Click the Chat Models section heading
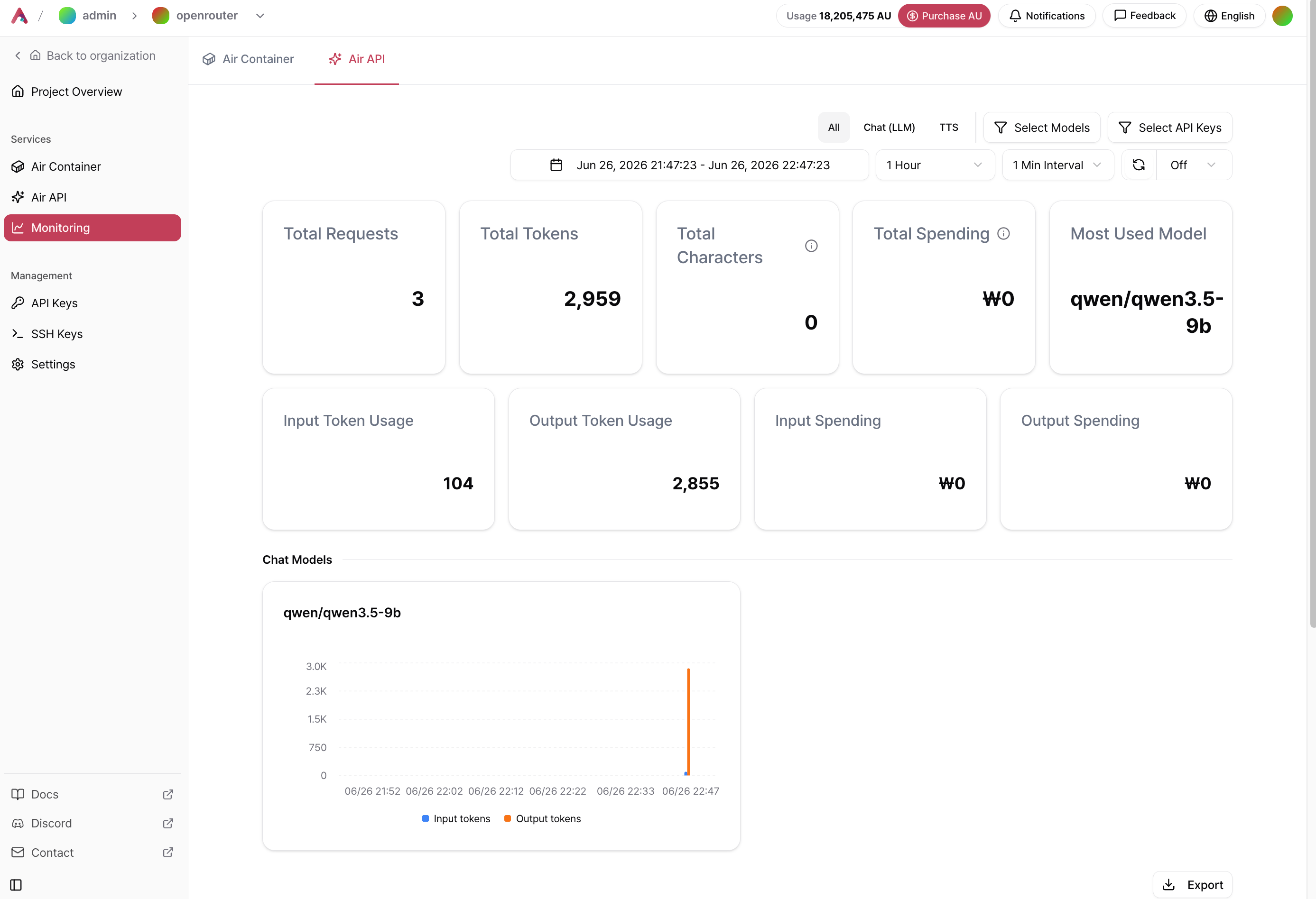The height and width of the screenshot is (899, 1316). 297,560
